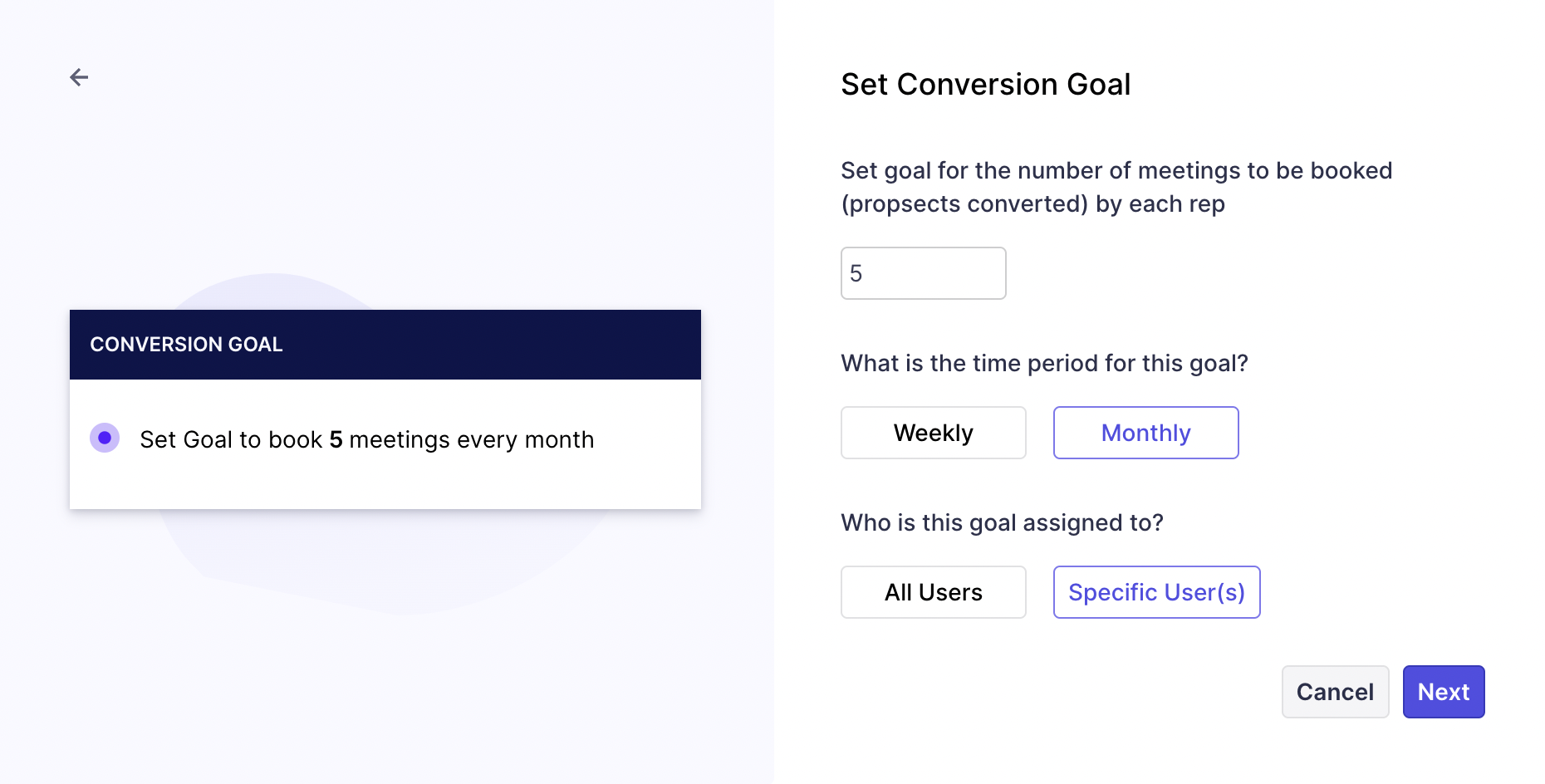Click the bold 5 in goal summary
1545x784 pixels.
[x=336, y=439]
